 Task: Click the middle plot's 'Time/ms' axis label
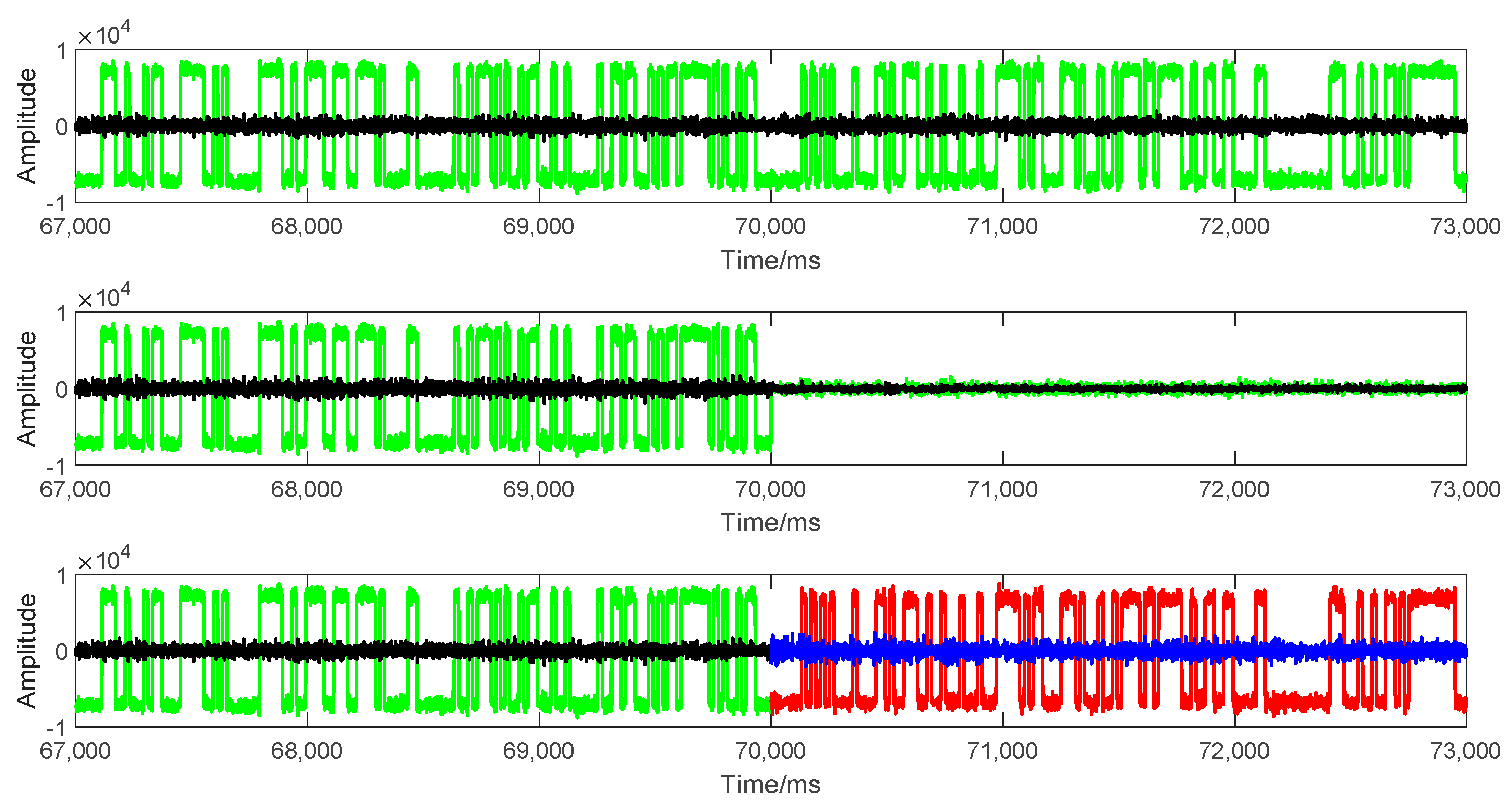coord(769,522)
